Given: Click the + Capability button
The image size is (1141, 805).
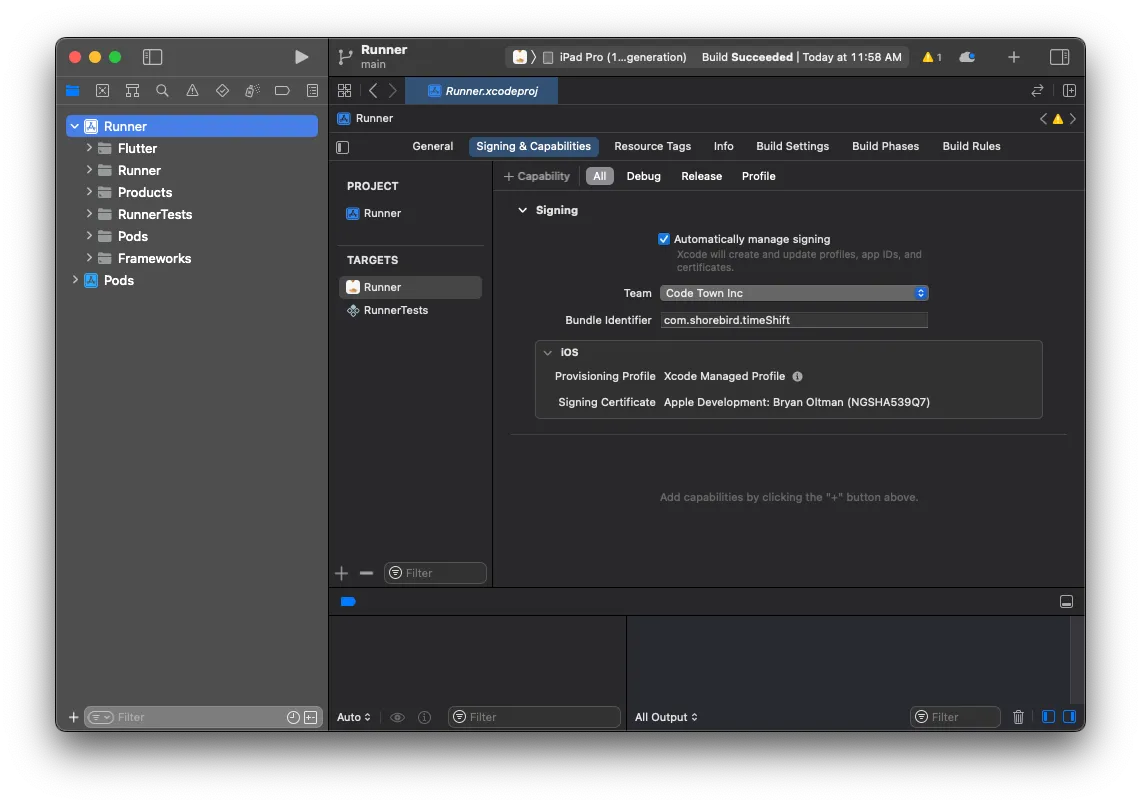Looking at the screenshot, I should click(537, 176).
